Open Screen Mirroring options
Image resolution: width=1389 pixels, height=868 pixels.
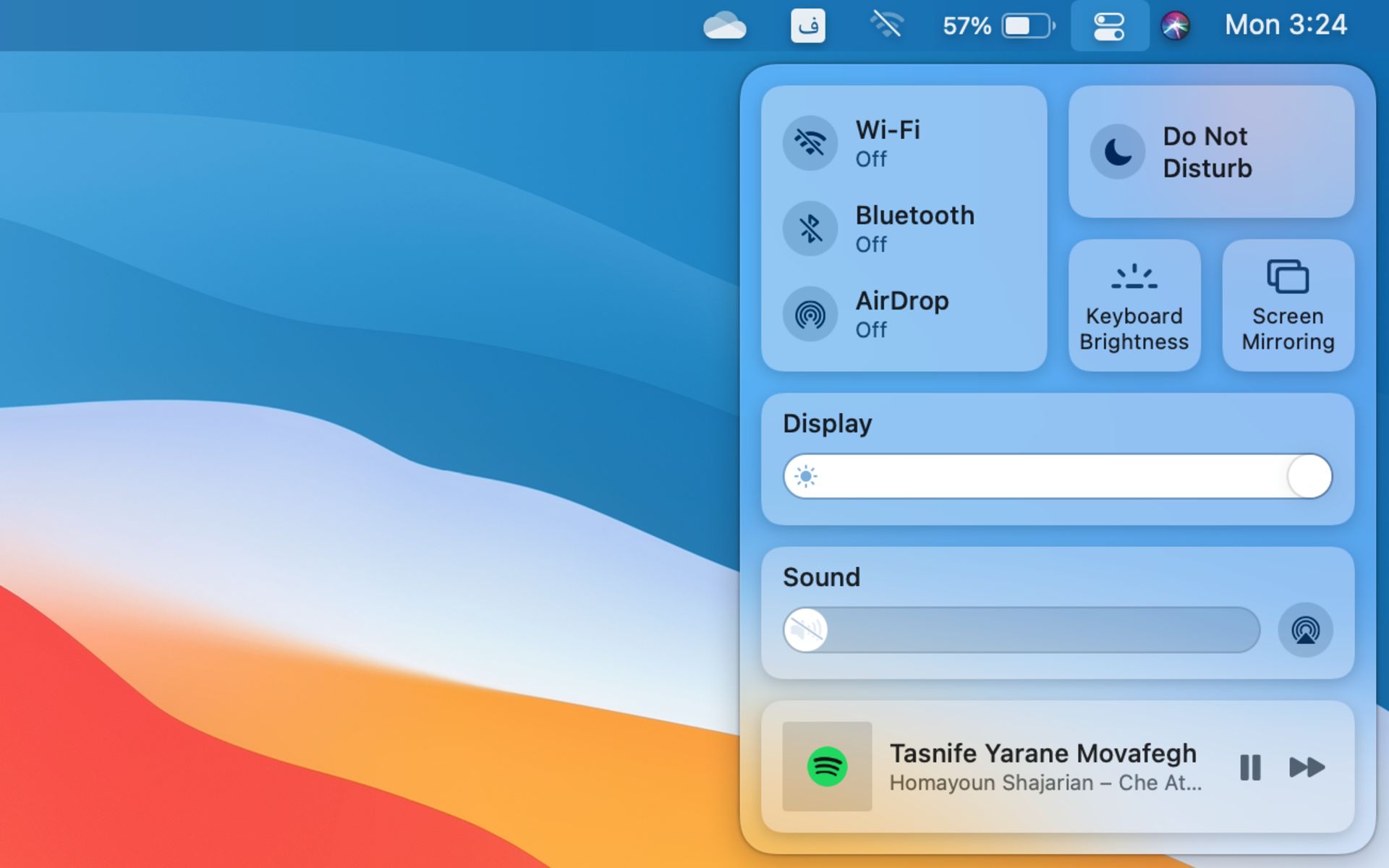(x=1288, y=305)
